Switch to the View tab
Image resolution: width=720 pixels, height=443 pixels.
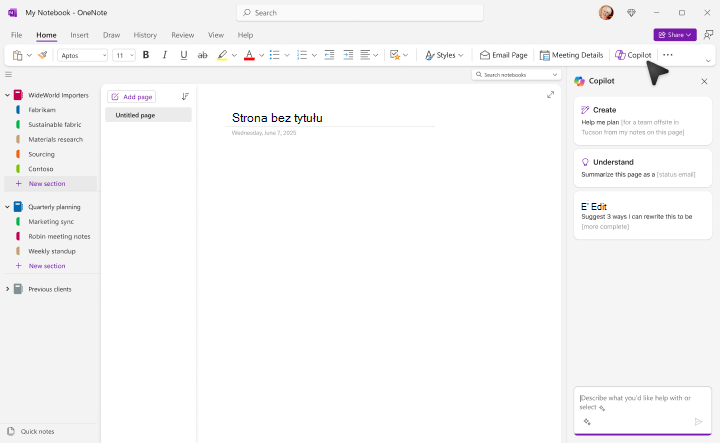(x=216, y=35)
